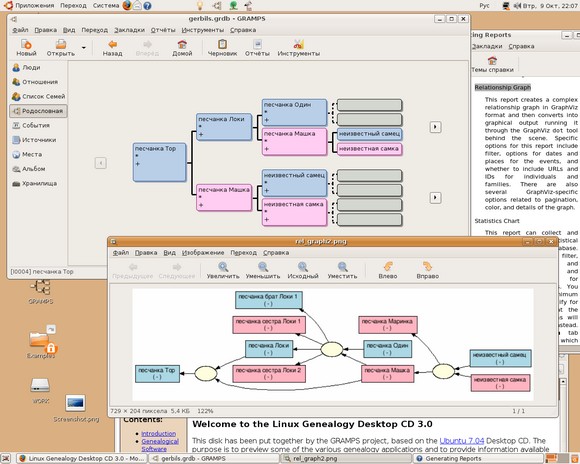
Task: Expand lower right pedigree arrow button
Action: 435,198
